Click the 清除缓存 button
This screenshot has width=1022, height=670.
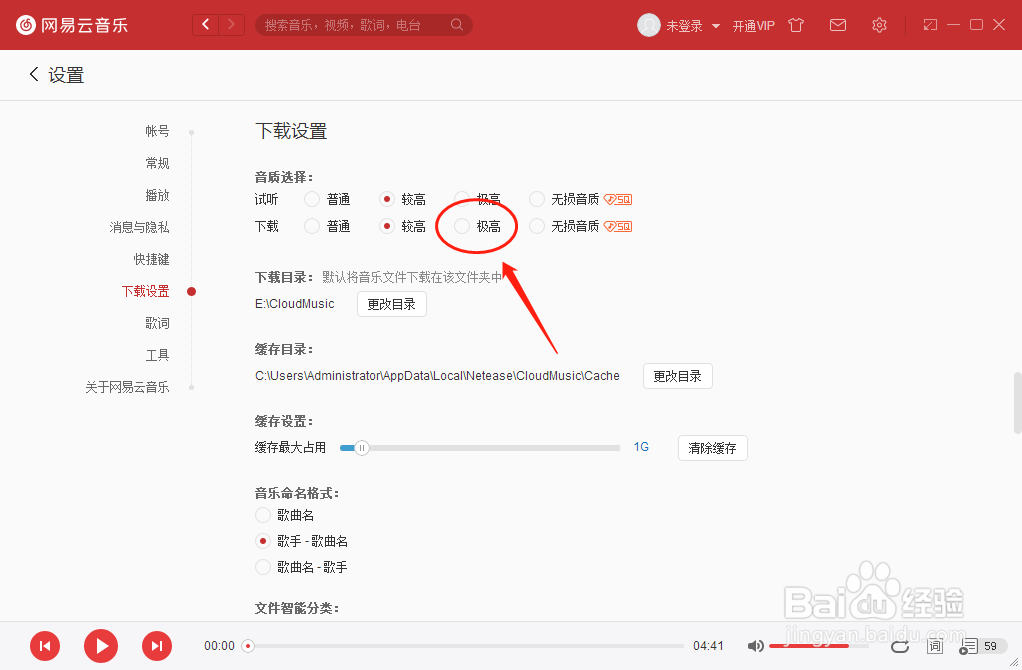[x=712, y=448]
